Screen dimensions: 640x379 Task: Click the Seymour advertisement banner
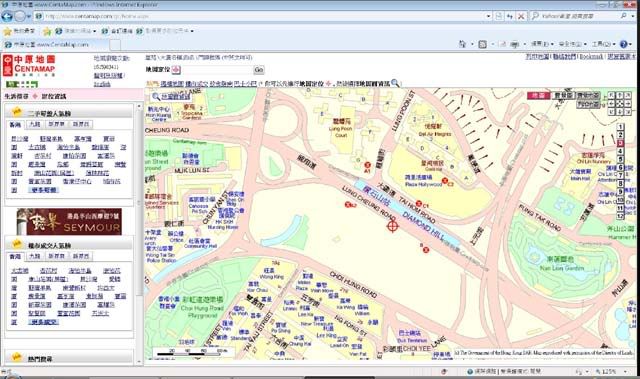tap(69, 222)
